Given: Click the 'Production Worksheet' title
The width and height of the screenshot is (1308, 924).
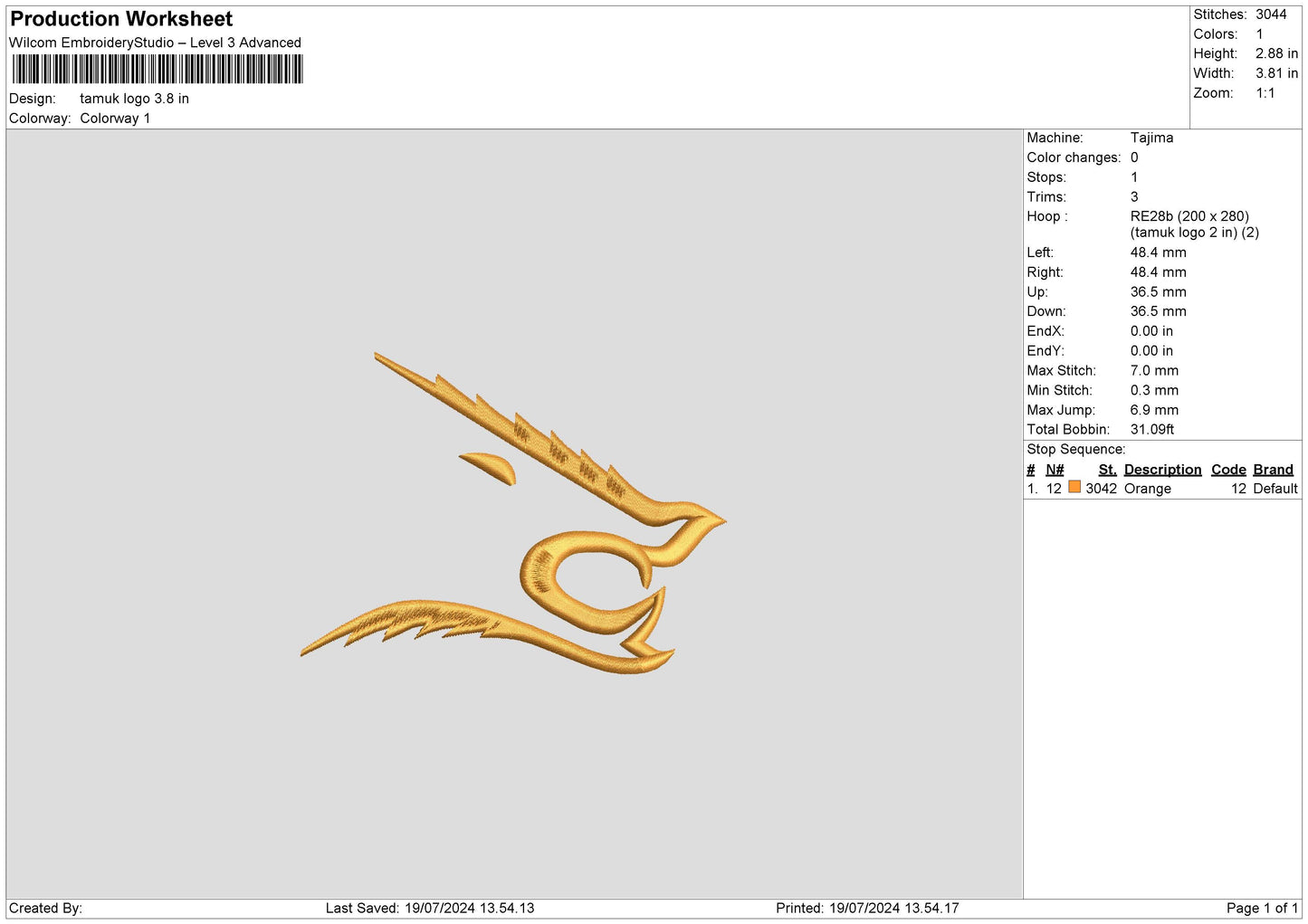Looking at the screenshot, I should click(121, 19).
